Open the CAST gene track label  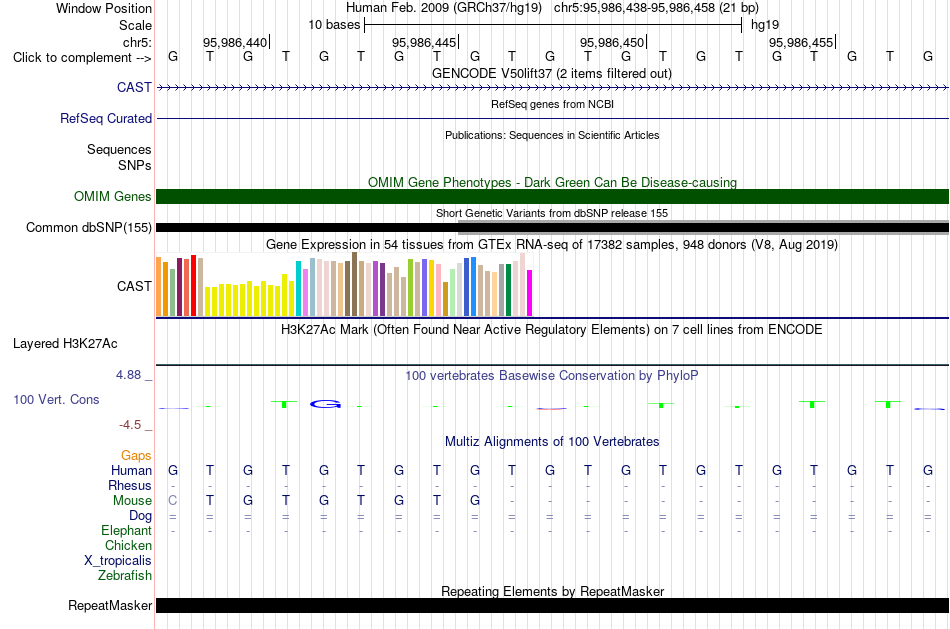pos(134,87)
